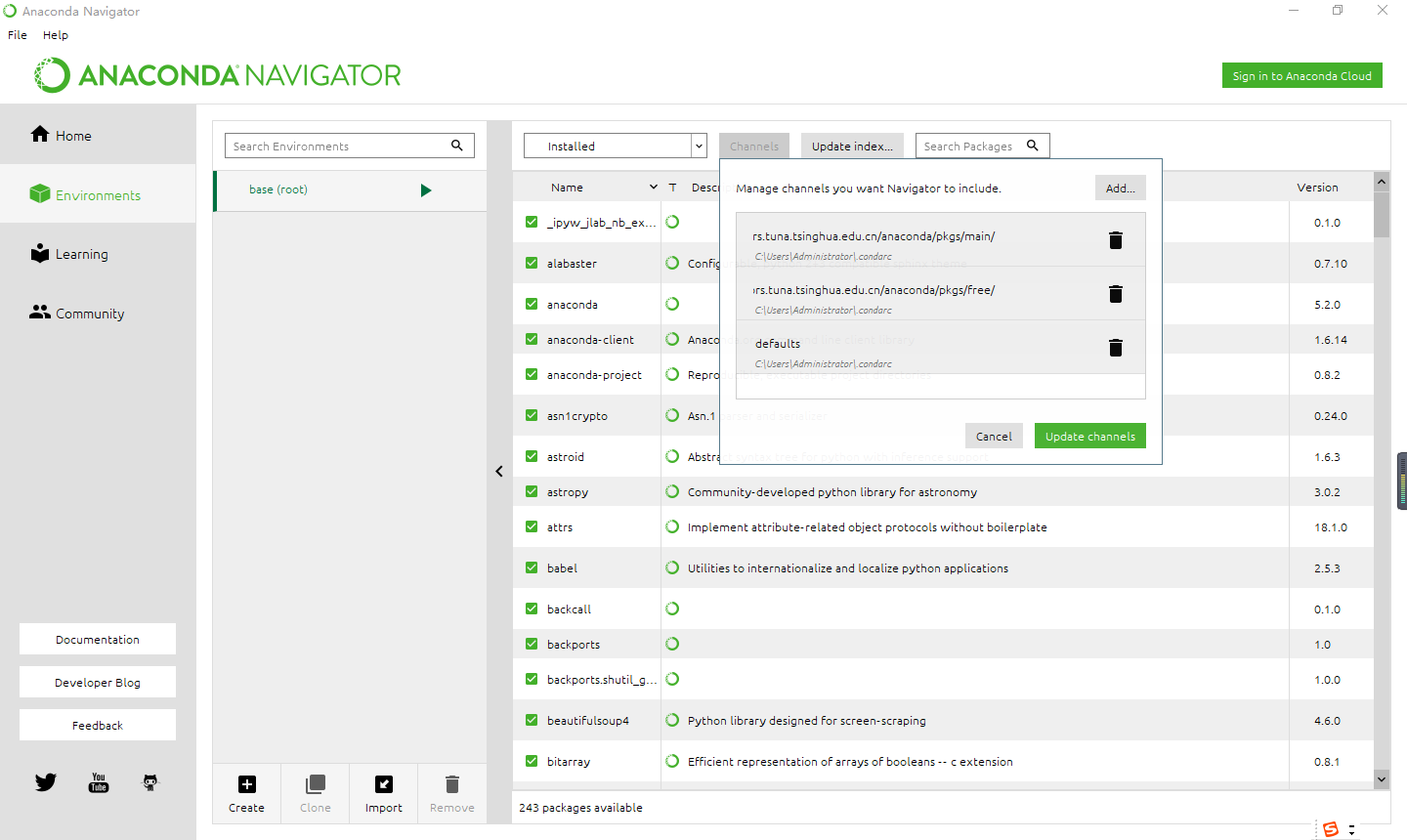This screenshot has height=840, width=1407.
Task: Toggle the anaconda package checkbox
Action: pos(532,304)
